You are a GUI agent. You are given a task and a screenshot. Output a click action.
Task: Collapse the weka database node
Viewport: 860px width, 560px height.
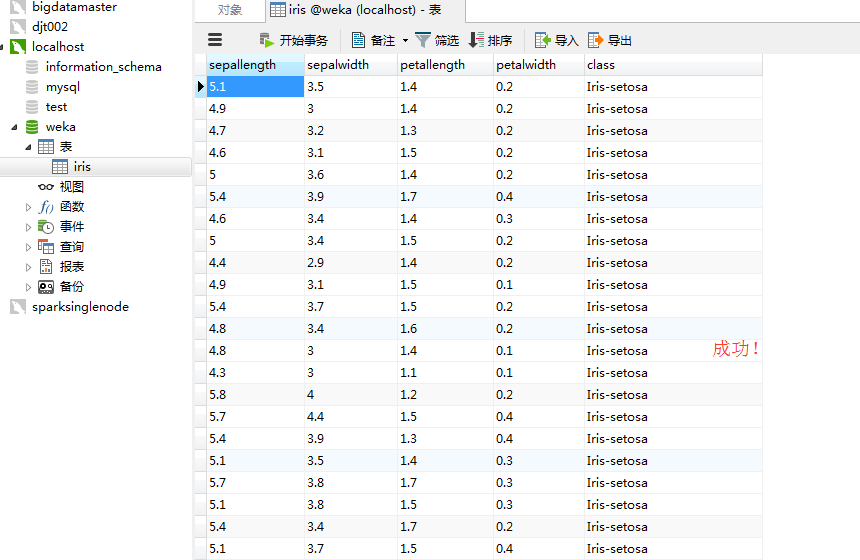click(14, 127)
